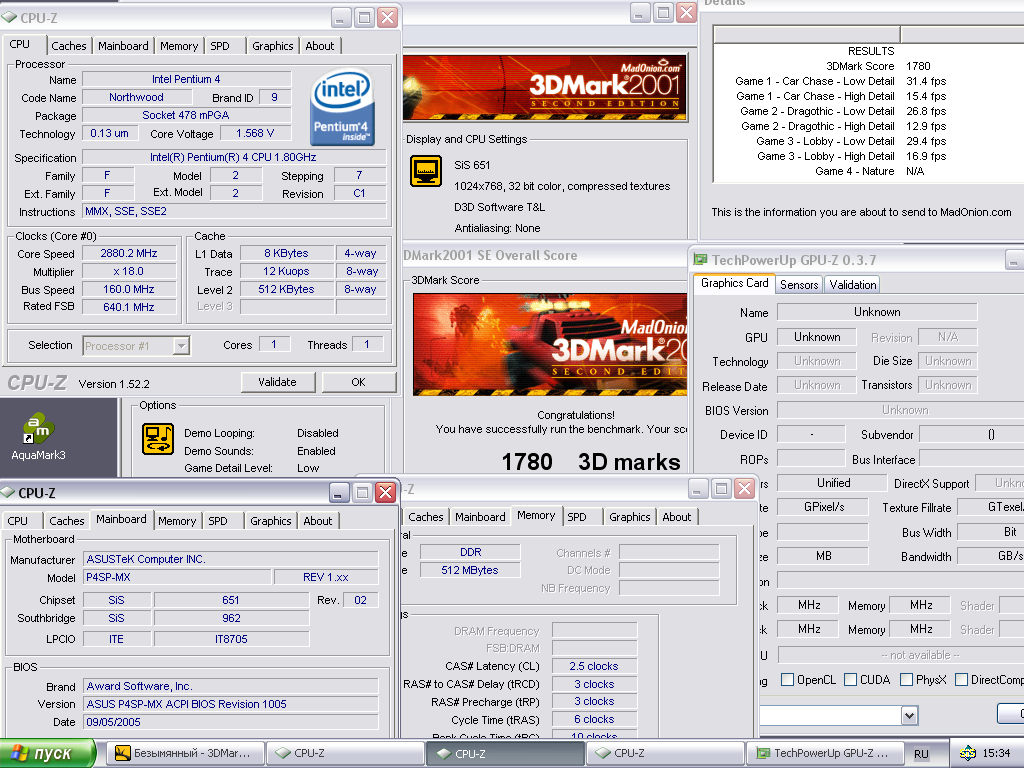Open the Processor #1 selection dropdown
1024x768 pixels.
coord(181,345)
